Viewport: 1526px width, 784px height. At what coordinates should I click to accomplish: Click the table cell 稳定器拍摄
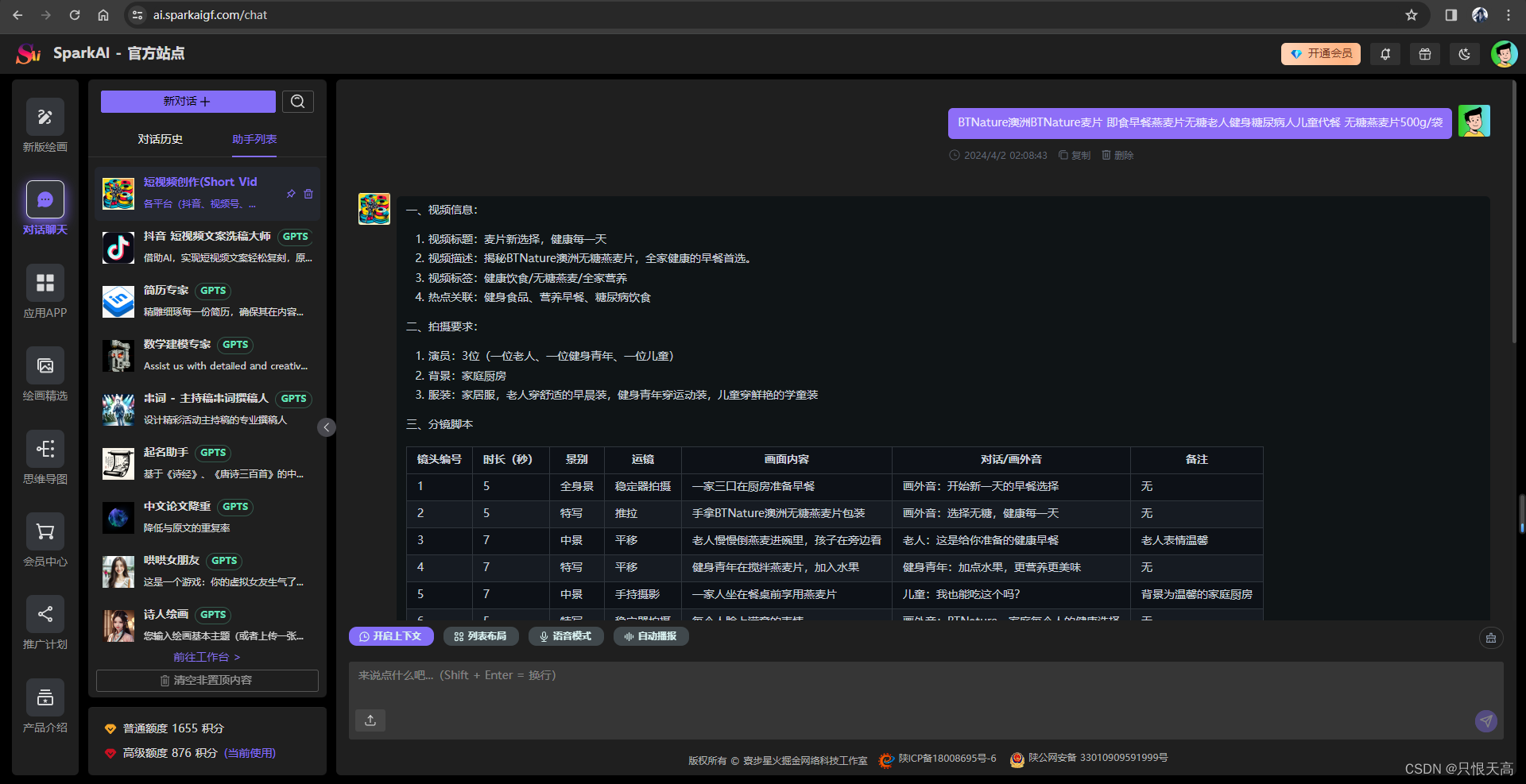click(x=643, y=487)
